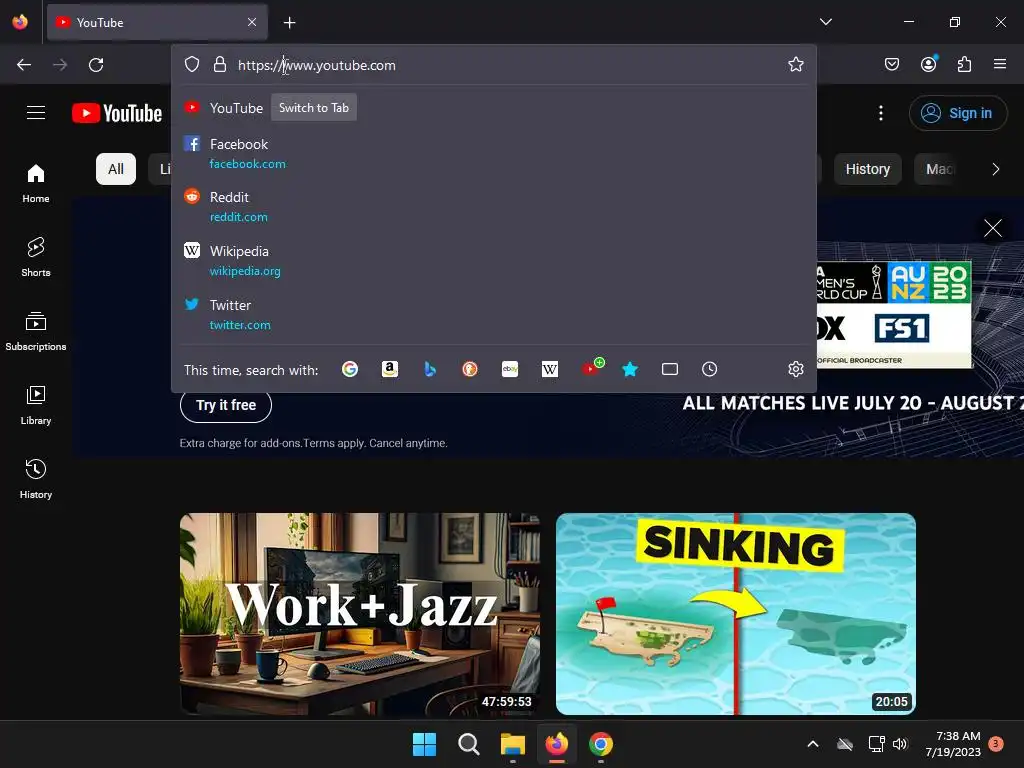Screen dimensions: 1024x768
Task: Open Home in YouTube sidebar
Action: [36, 184]
